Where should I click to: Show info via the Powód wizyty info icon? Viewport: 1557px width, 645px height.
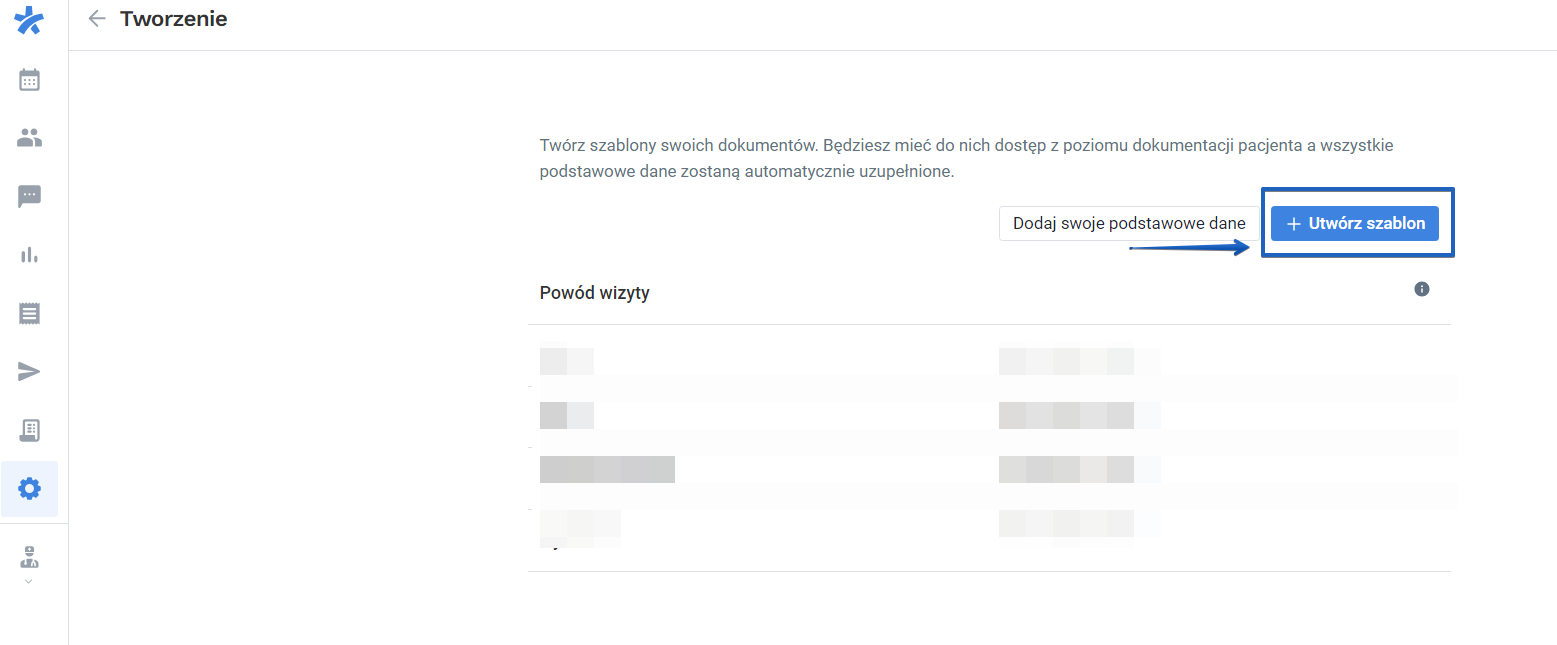(x=1421, y=289)
